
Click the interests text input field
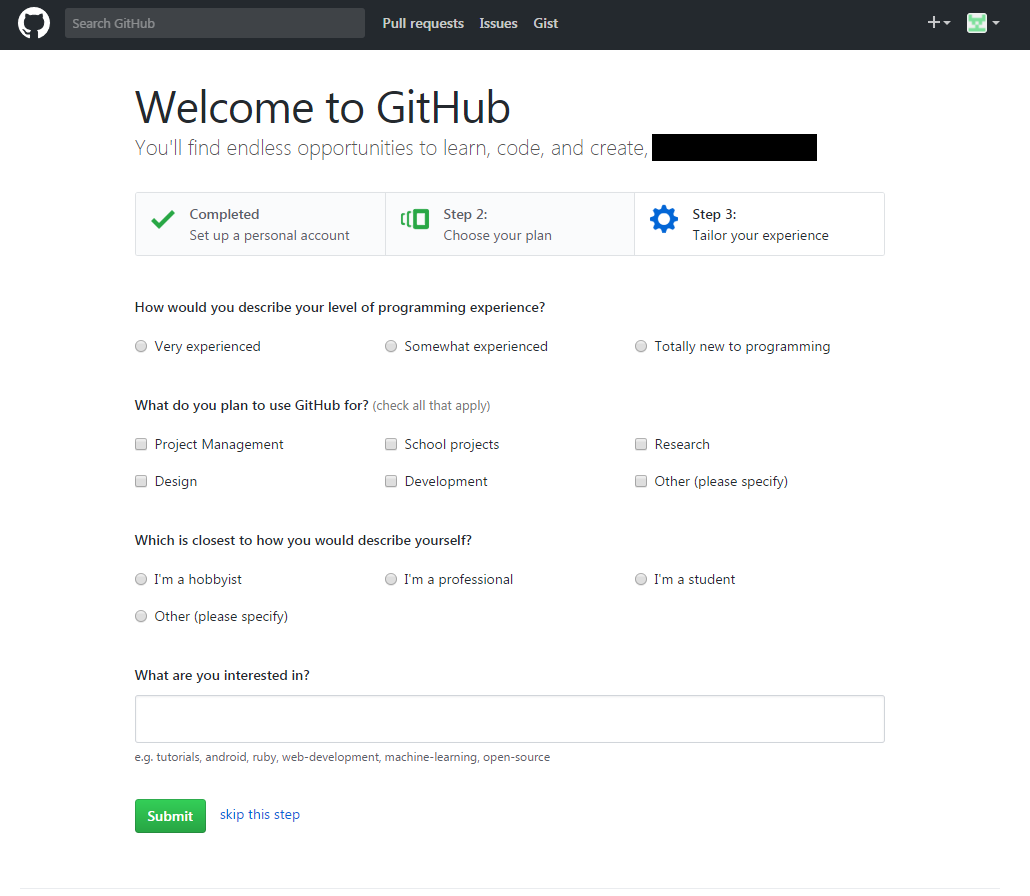tap(509, 718)
